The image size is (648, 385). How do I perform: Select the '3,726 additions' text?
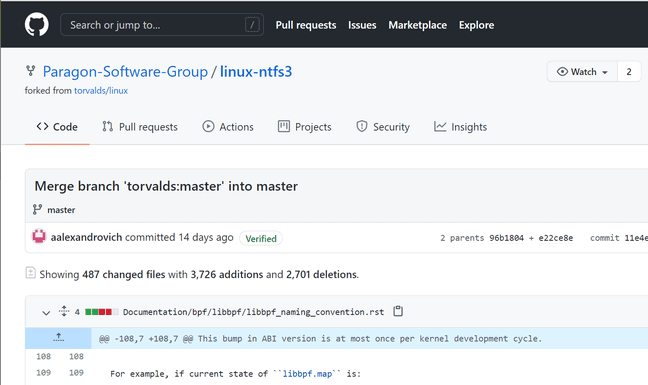226,274
